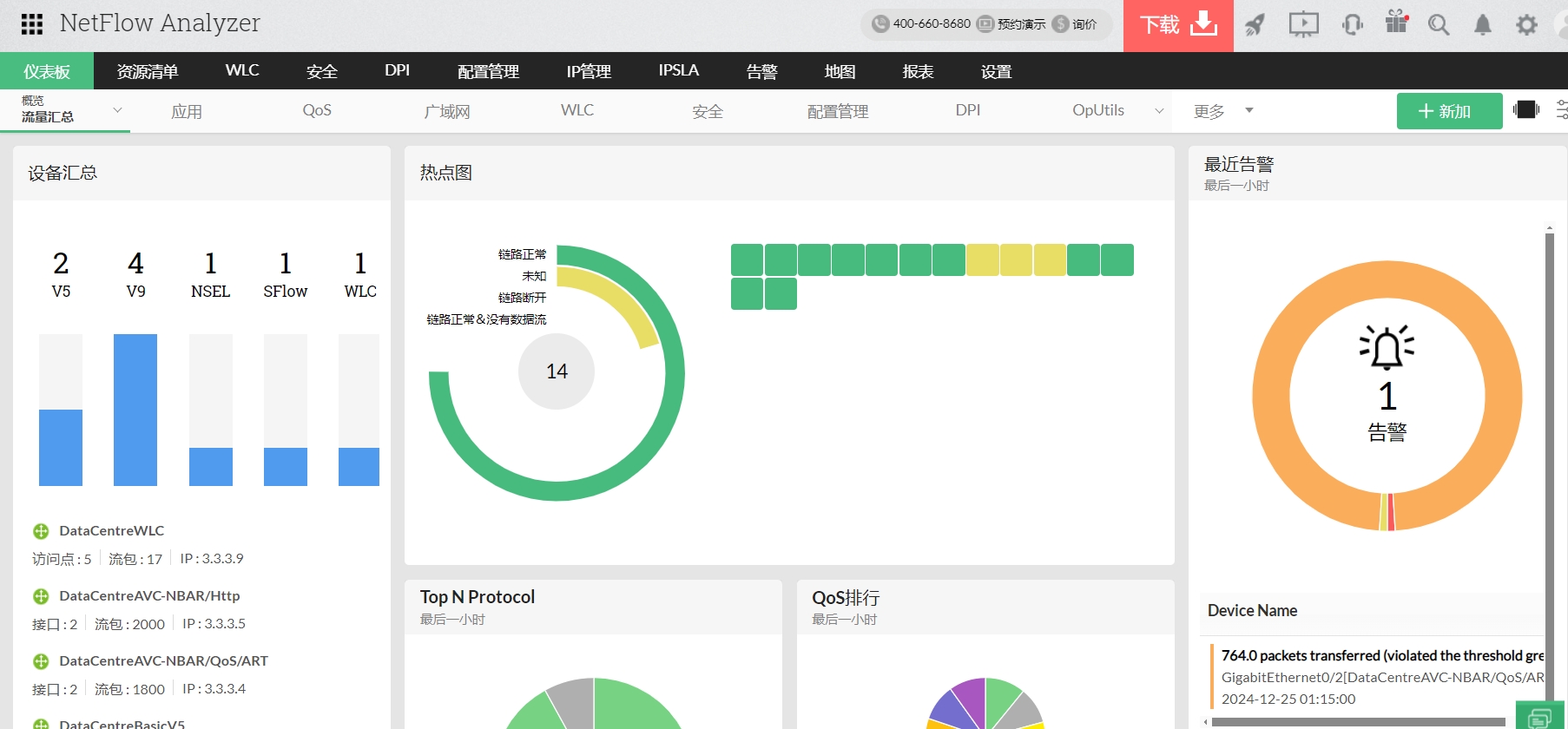Click the NSEL device count bar

[211, 467]
